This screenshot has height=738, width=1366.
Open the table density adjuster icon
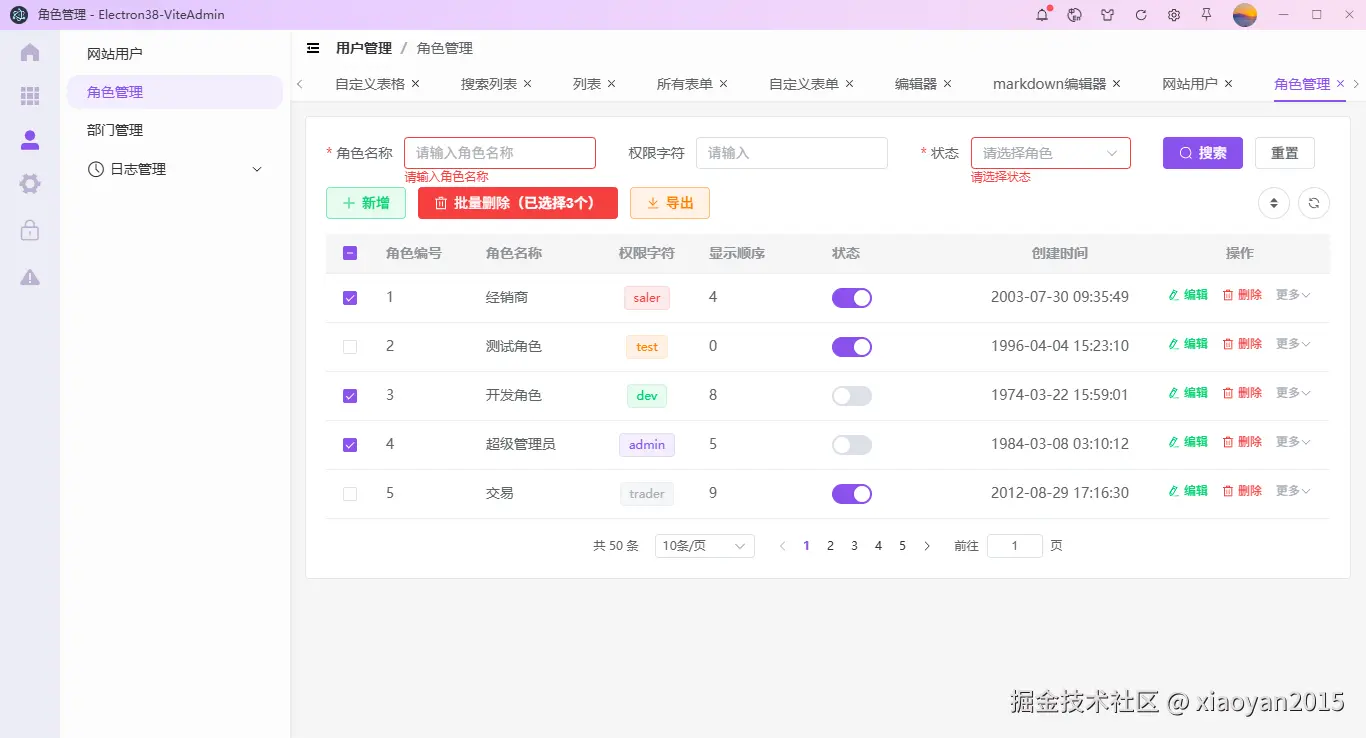point(1273,202)
